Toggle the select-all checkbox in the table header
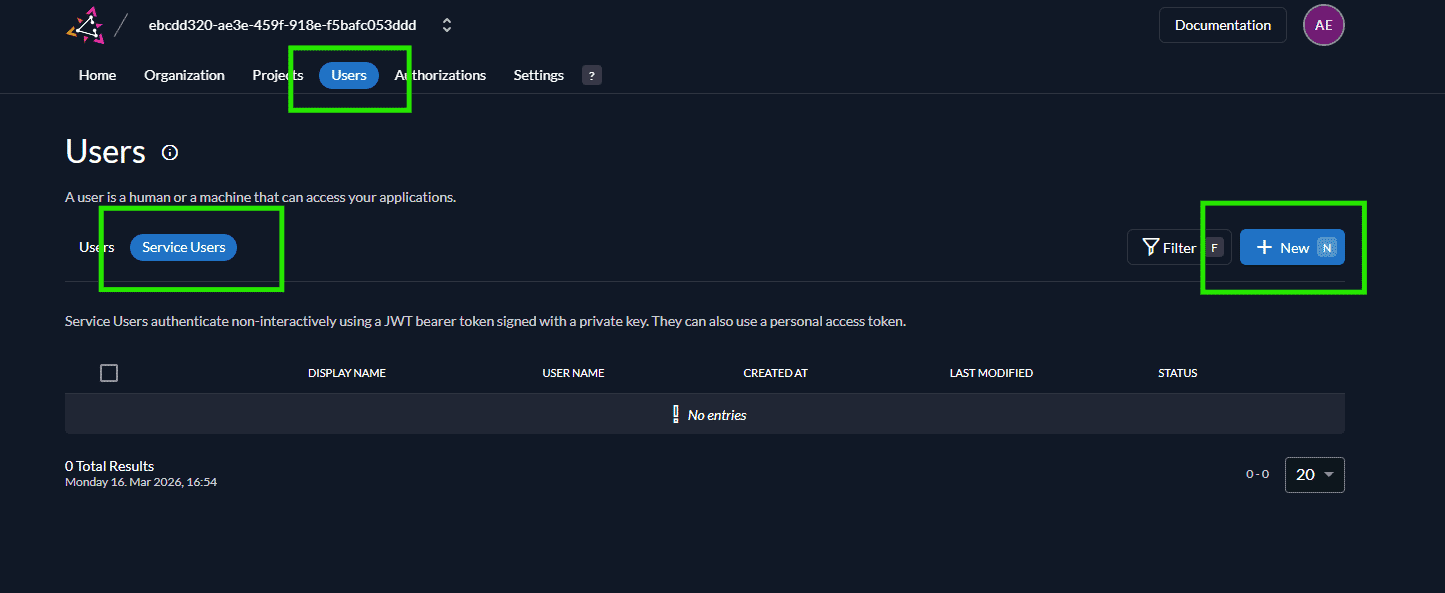This screenshot has height=593, width=1445. point(109,372)
